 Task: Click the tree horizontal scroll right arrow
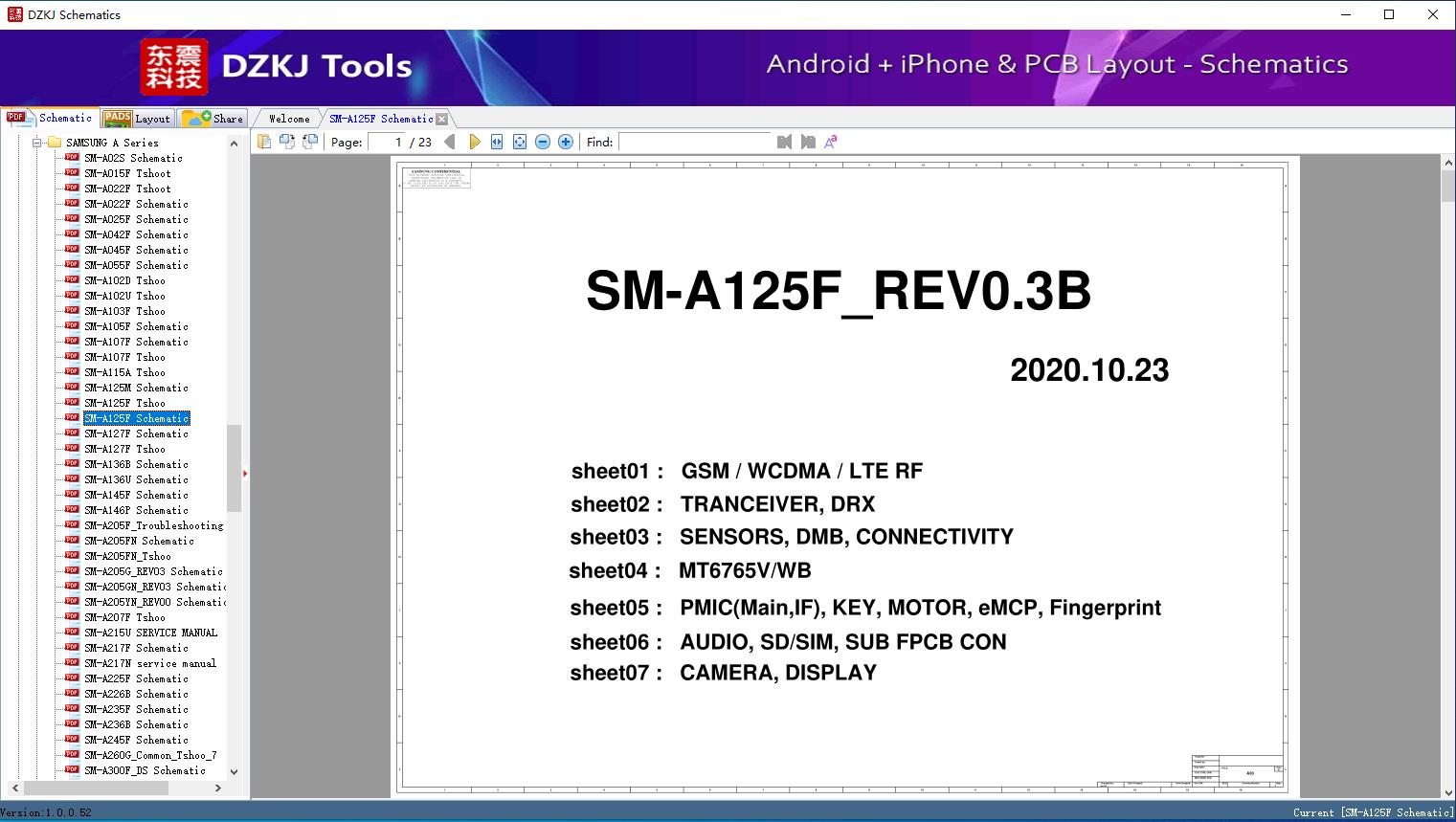pos(218,788)
